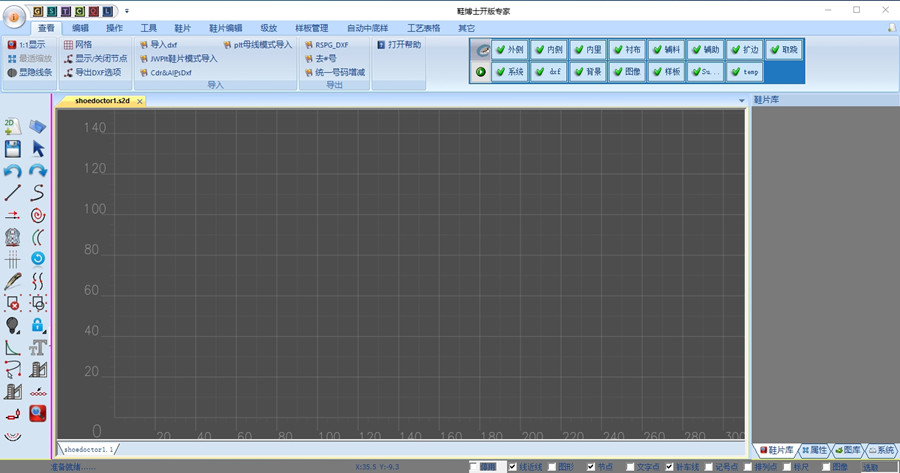
Task: Click the blue L quick access icon
Action: tap(107, 11)
